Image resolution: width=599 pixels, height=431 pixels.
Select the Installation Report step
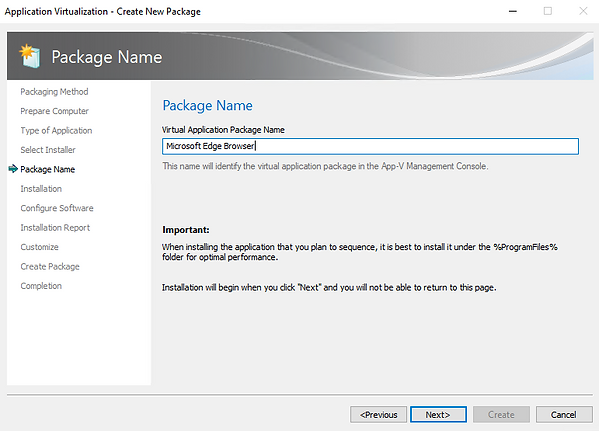55,228
